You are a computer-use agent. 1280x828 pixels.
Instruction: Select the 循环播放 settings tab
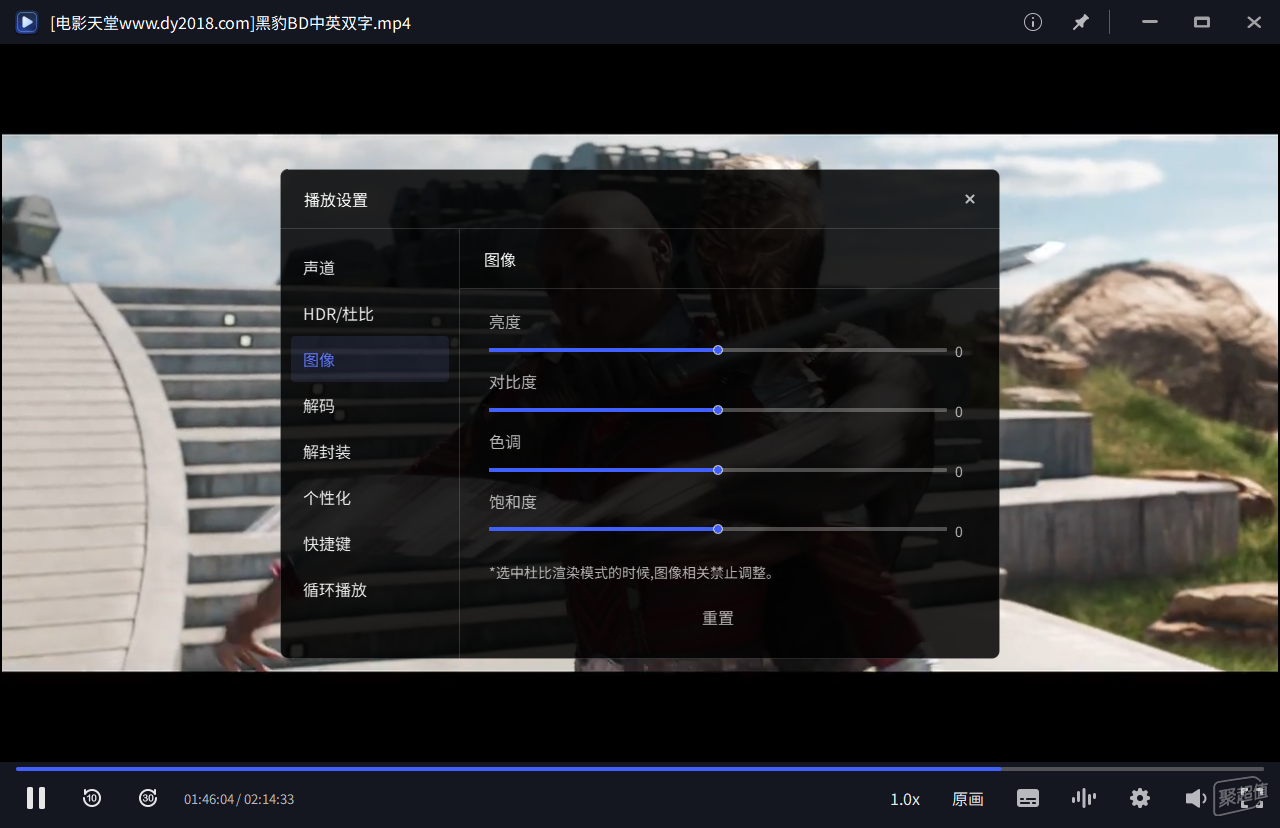pyautogui.click(x=370, y=590)
